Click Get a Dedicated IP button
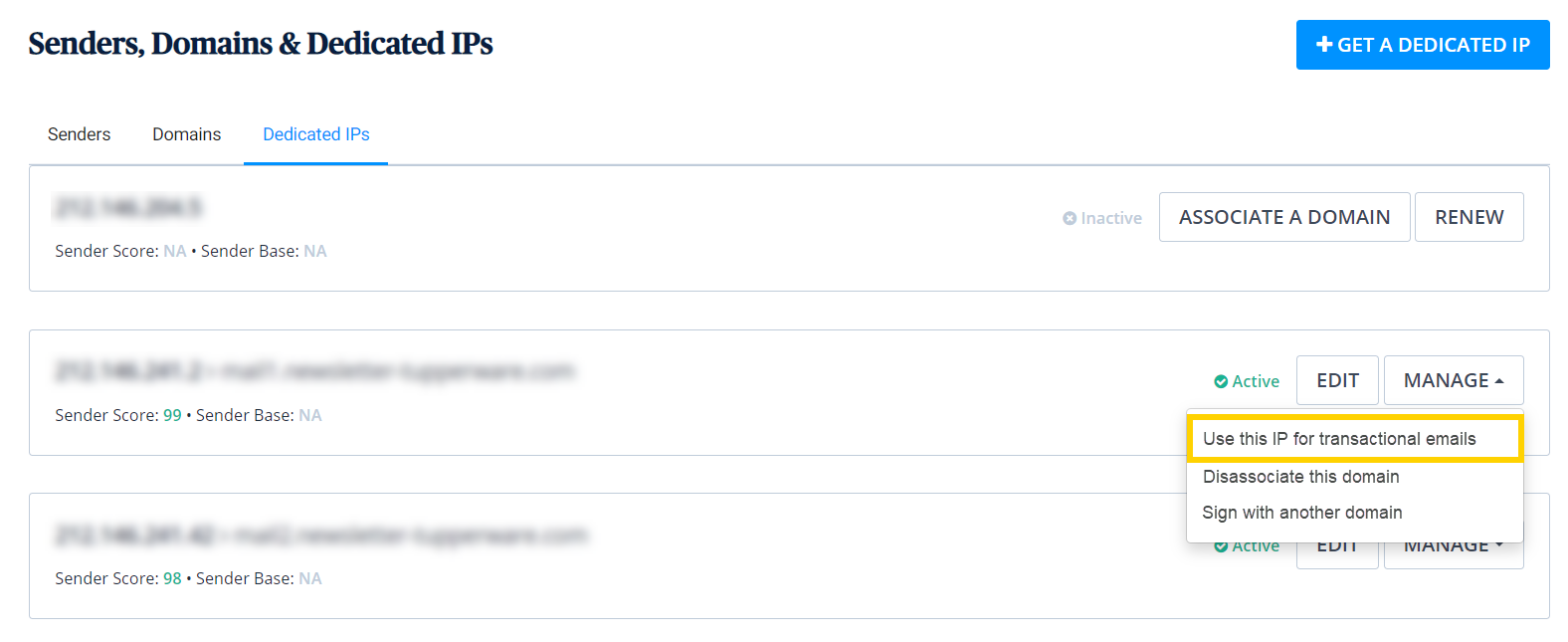Viewport: 1568px width, 642px height. [1423, 45]
